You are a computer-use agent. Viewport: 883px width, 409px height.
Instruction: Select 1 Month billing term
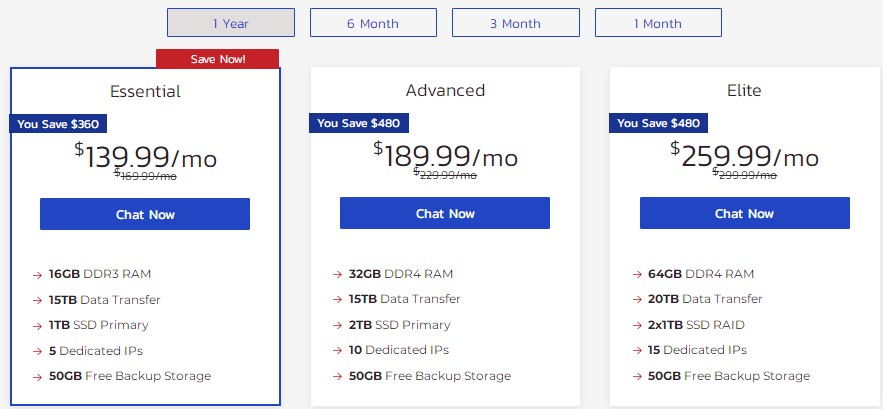point(658,22)
